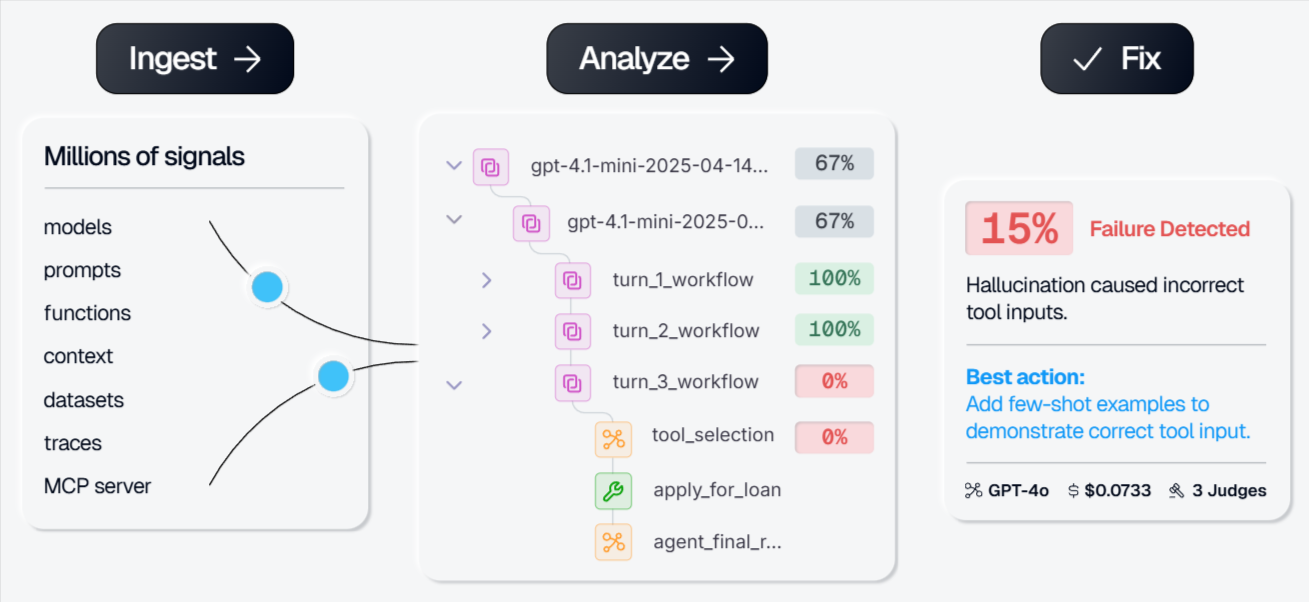
Task: Select the turn_3_workflow tree entry
Action: (x=685, y=381)
